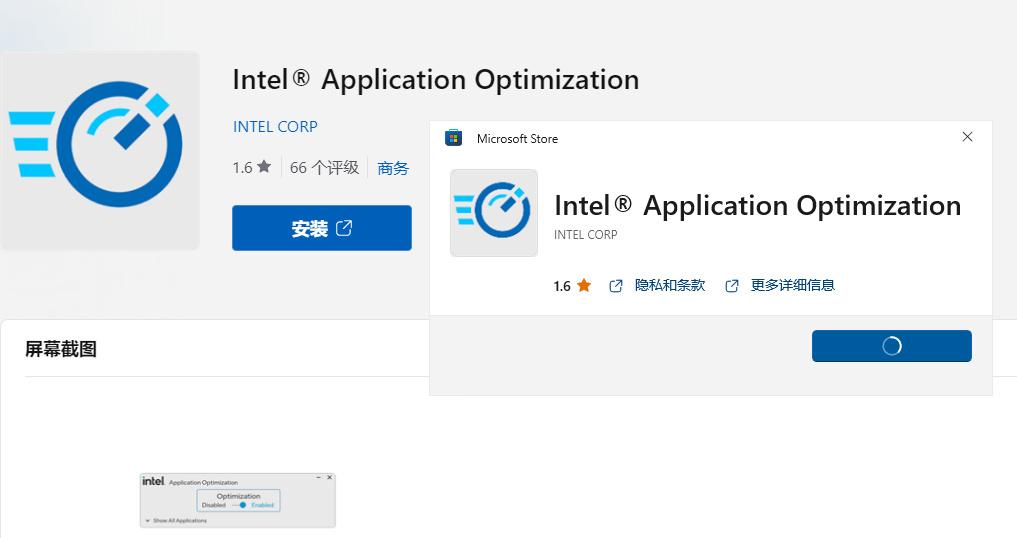
Task: Click the small app icon inside the Store dialog
Action: tap(494, 212)
